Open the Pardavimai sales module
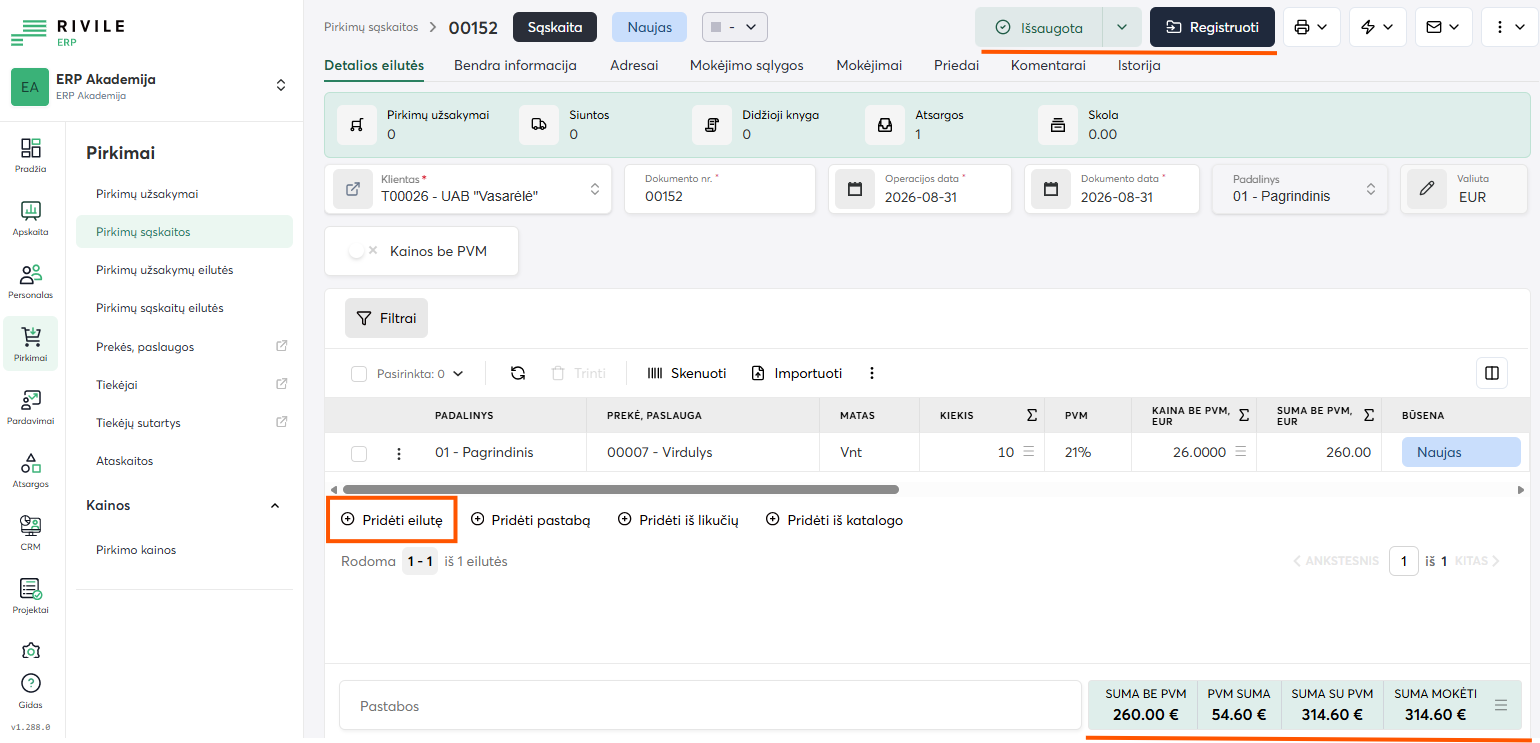 tap(31, 407)
